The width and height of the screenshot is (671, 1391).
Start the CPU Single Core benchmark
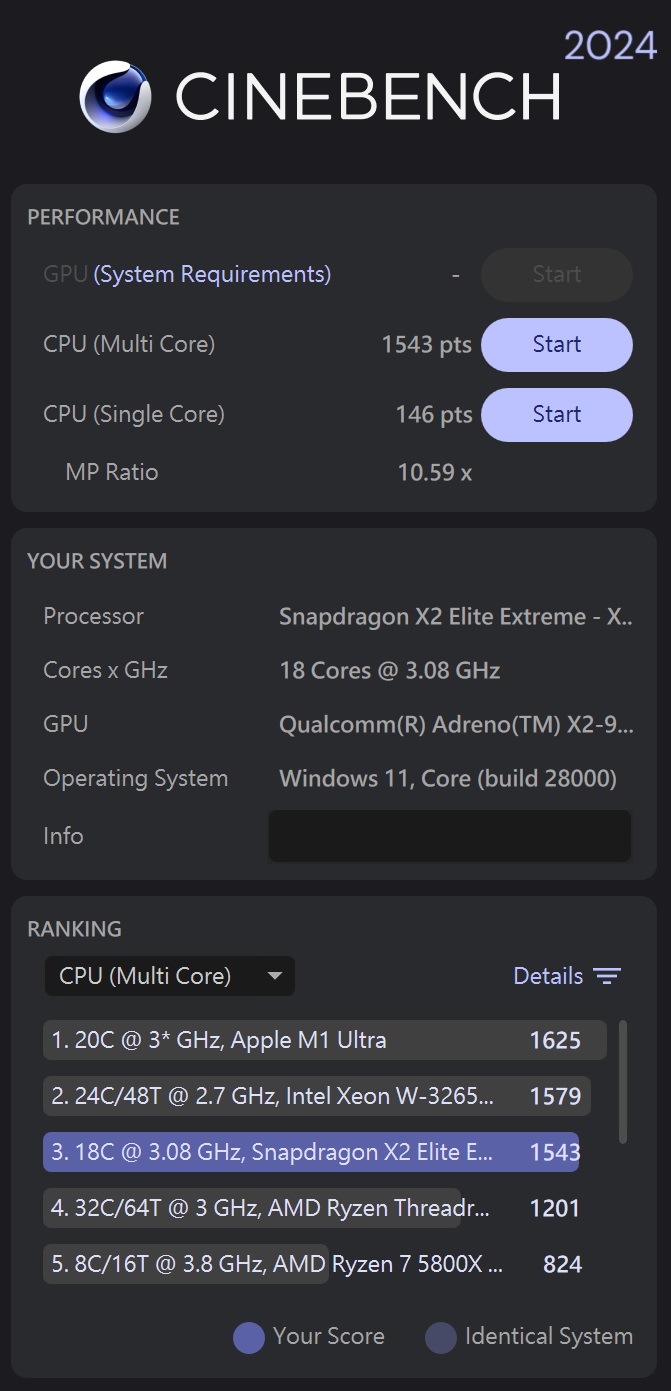[x=557, y=415]
